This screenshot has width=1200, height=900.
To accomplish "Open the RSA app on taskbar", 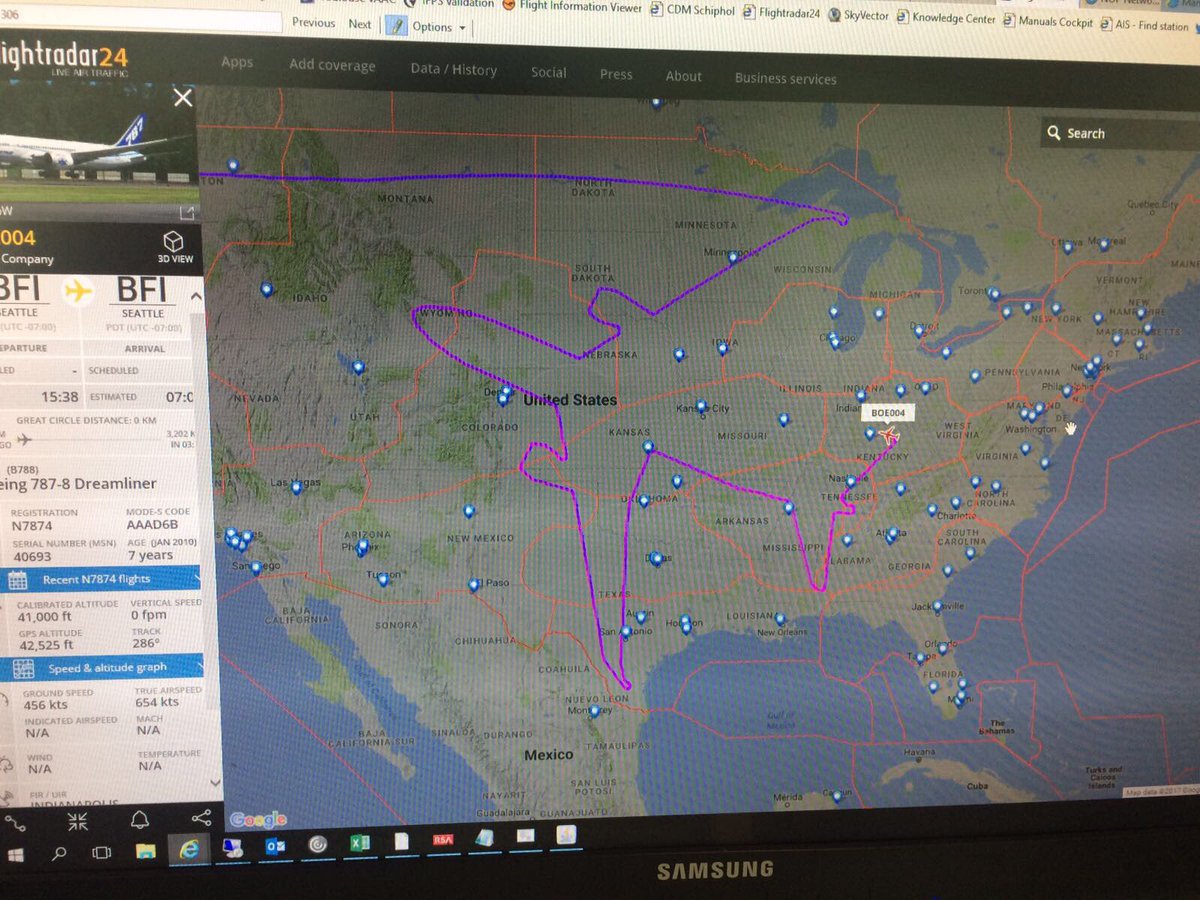I will tap(443, 841).
